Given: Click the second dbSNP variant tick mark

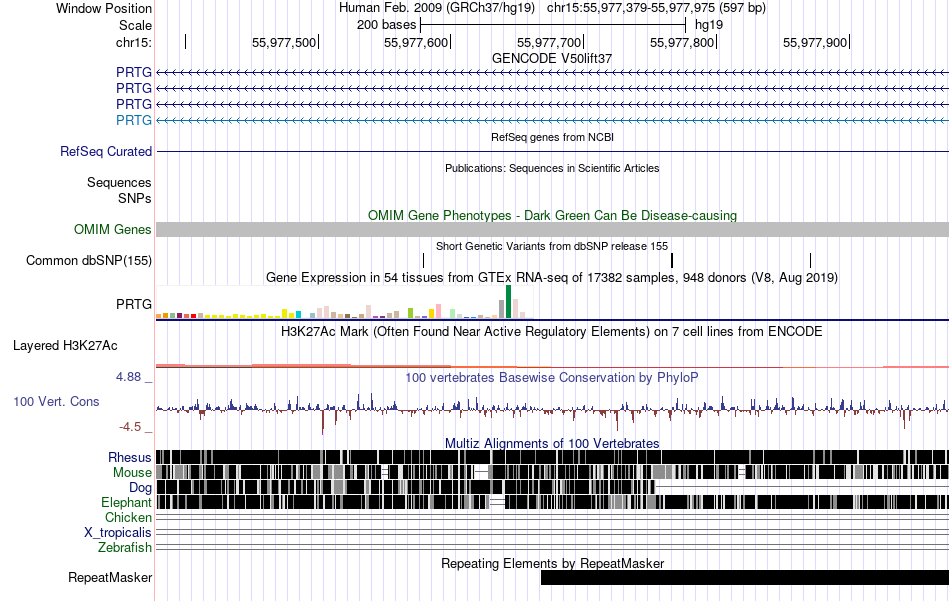Looking at the screenshot, I should [672, 261].
